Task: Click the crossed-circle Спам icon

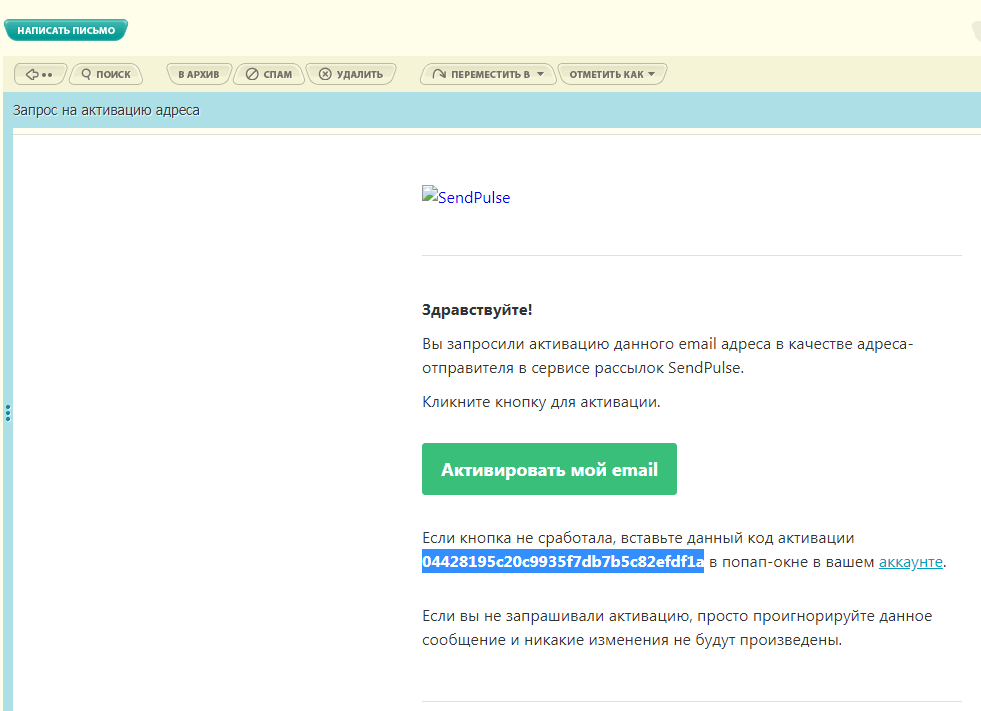Action: [x=252, y=74]
